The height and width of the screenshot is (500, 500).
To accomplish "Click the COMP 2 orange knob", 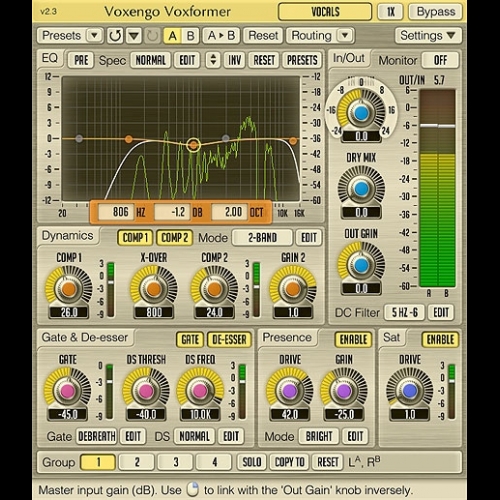I will click(x=214, y=289).
